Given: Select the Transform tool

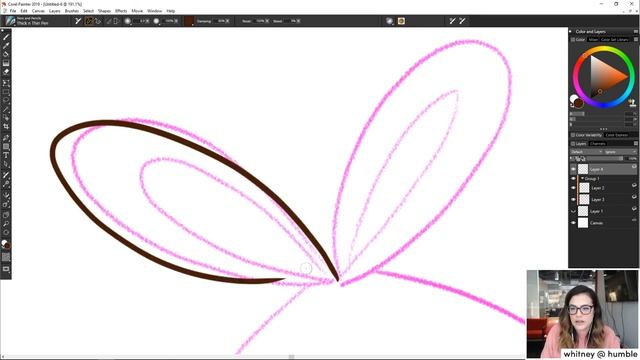Looking at the screenshot, I should click(x=6, y=83).
